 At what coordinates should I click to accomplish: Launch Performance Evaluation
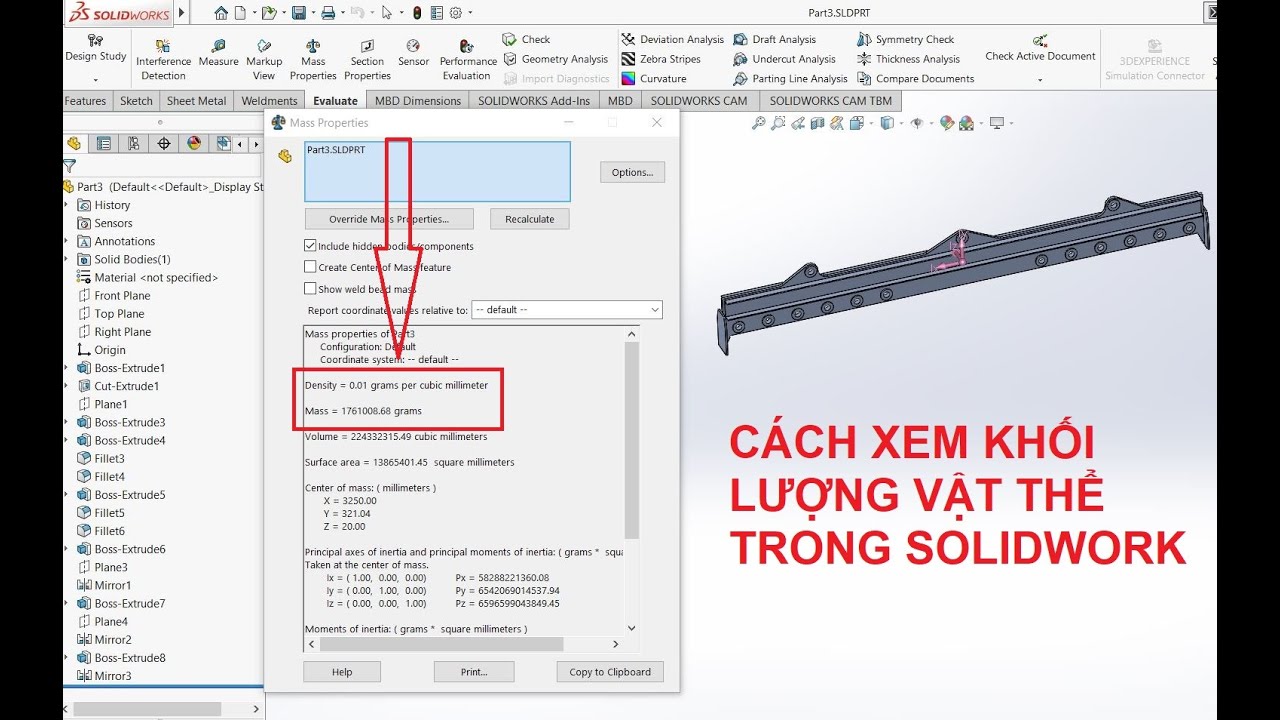[467, 60]
